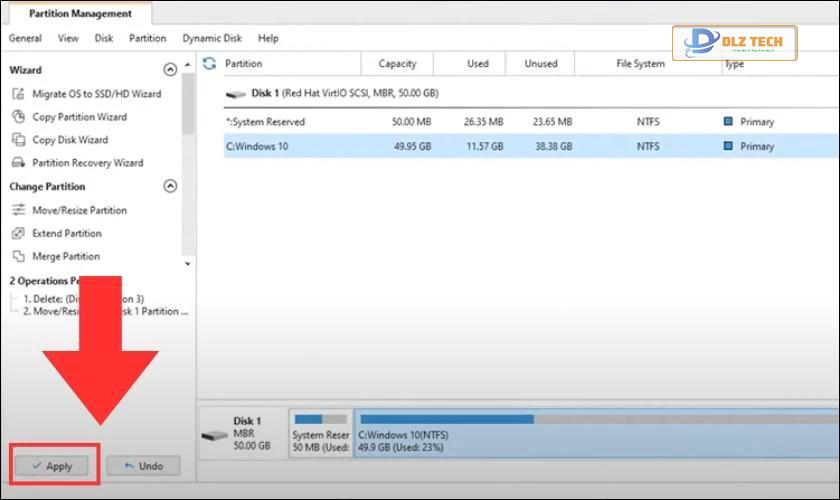Viewport: 840px width, 500px height.
Task: Select pending operation 1. Delete
Action: click(x=84, y=298)
